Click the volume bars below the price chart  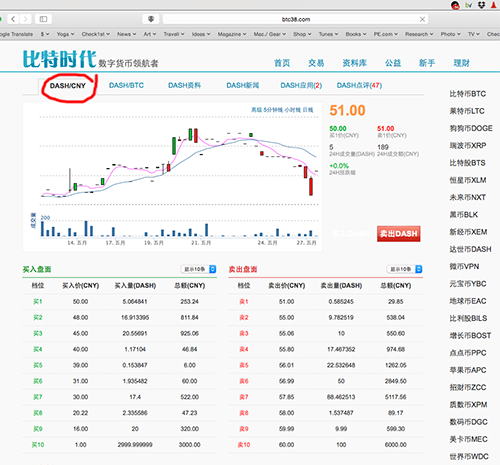(x=179, y=228)
